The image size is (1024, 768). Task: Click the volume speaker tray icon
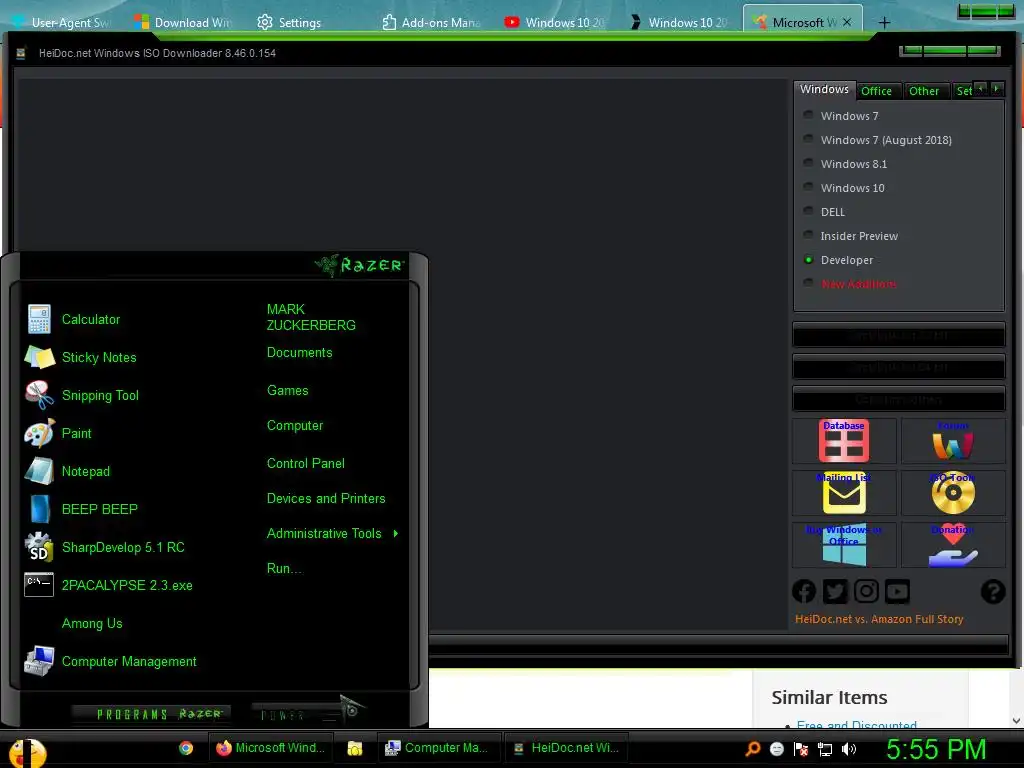pyautogui.click(x=849, y=749)
